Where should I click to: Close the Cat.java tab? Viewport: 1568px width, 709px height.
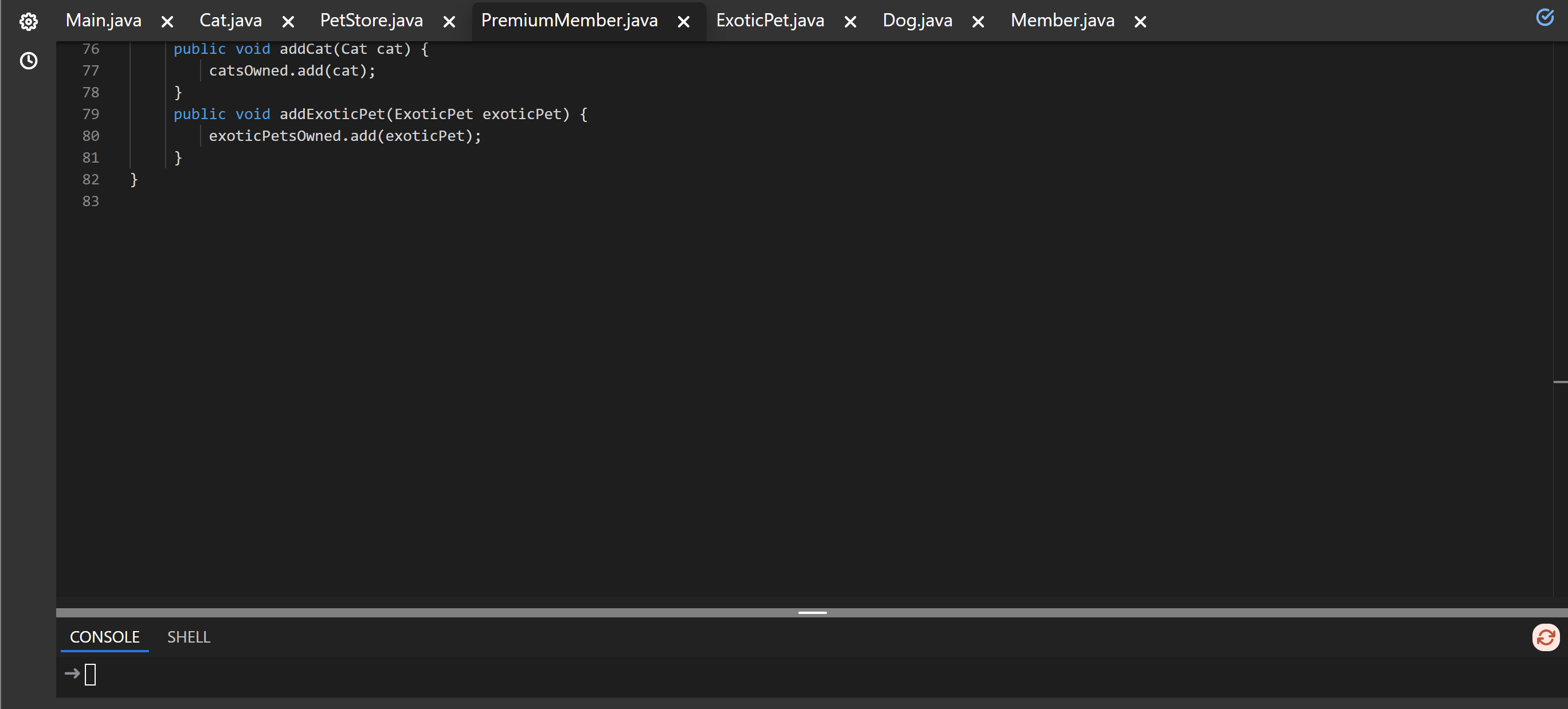tap(288, 22)
